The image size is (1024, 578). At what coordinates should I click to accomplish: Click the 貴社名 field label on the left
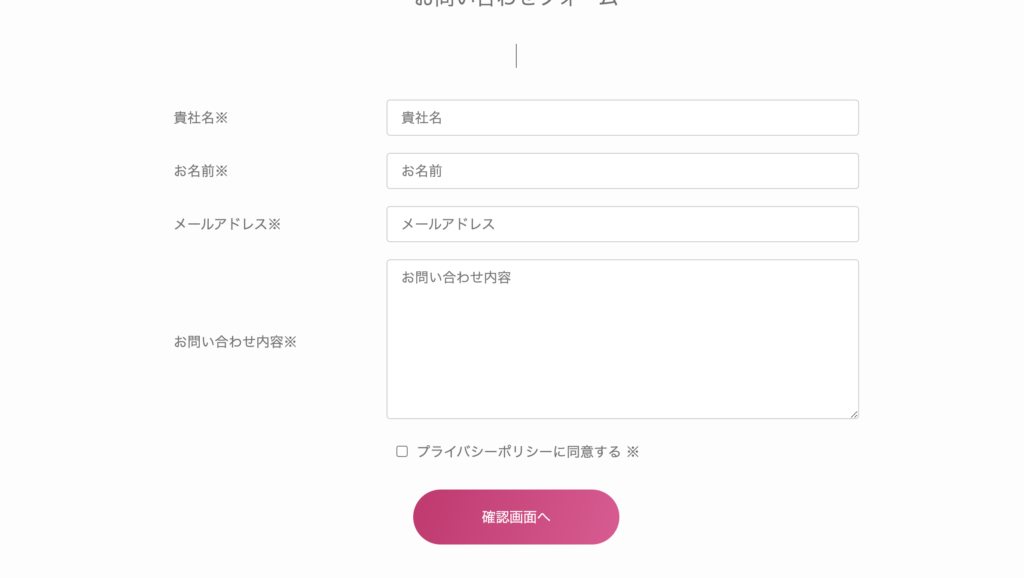tap(194, 118)
